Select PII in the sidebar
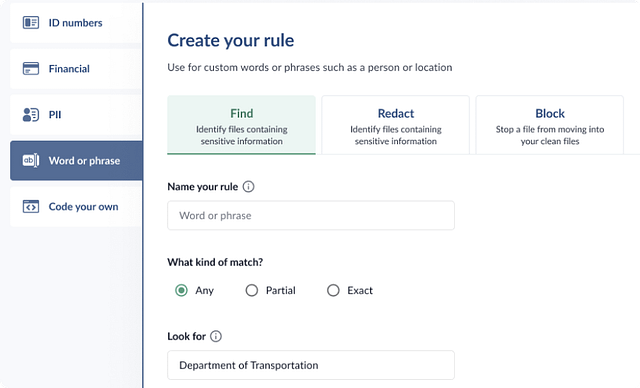Screen dimensions: 640x388 click(76, 115)
